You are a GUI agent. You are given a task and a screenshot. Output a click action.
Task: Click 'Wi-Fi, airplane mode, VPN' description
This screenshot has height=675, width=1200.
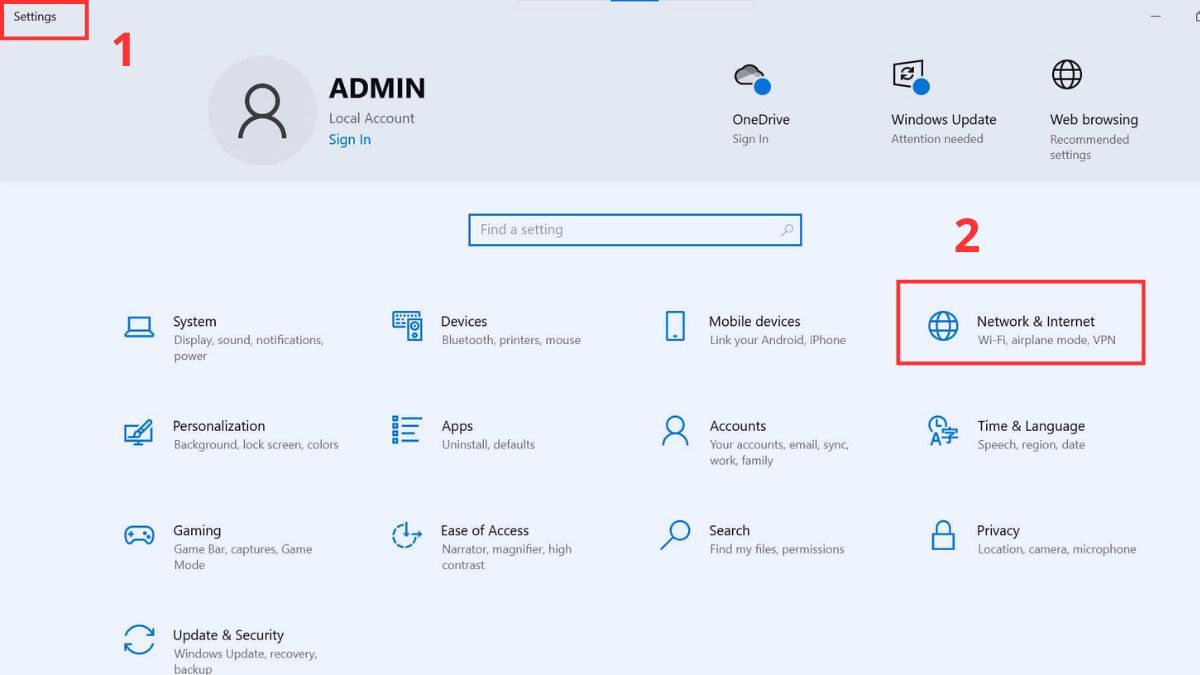[1046, 340]
